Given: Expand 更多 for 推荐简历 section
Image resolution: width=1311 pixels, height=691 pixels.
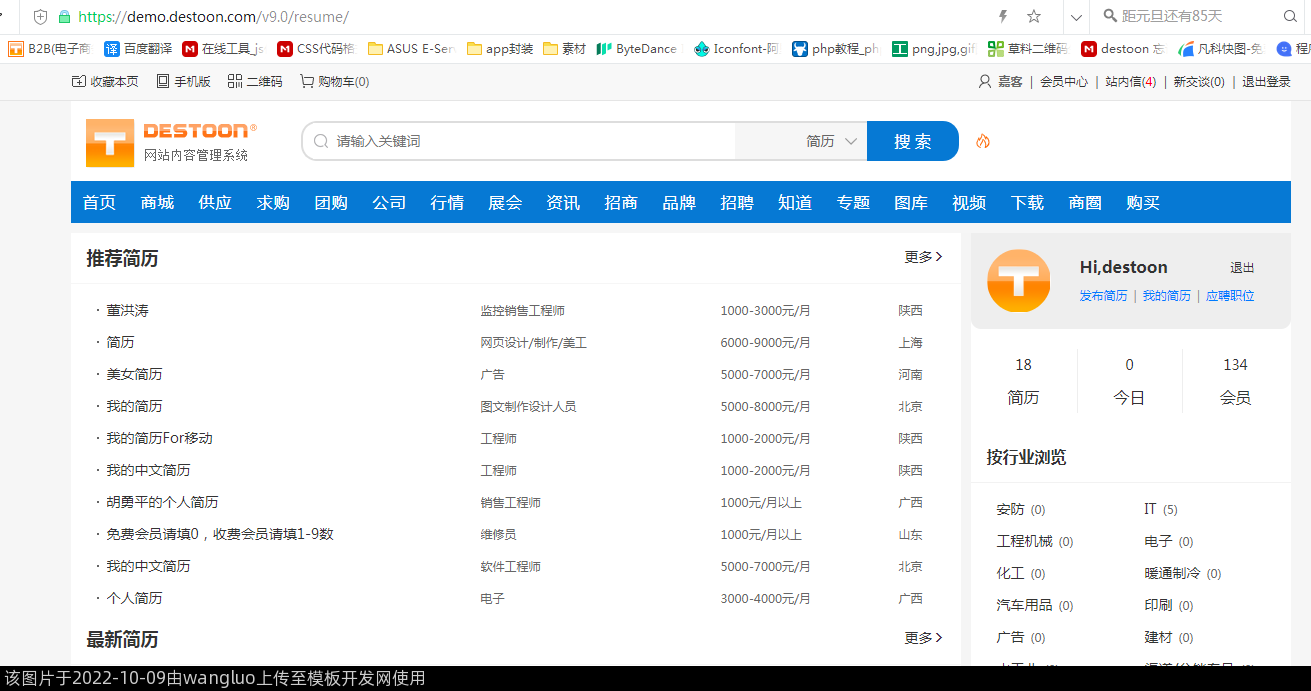Looking at the screenshot, I should [923, 257].
